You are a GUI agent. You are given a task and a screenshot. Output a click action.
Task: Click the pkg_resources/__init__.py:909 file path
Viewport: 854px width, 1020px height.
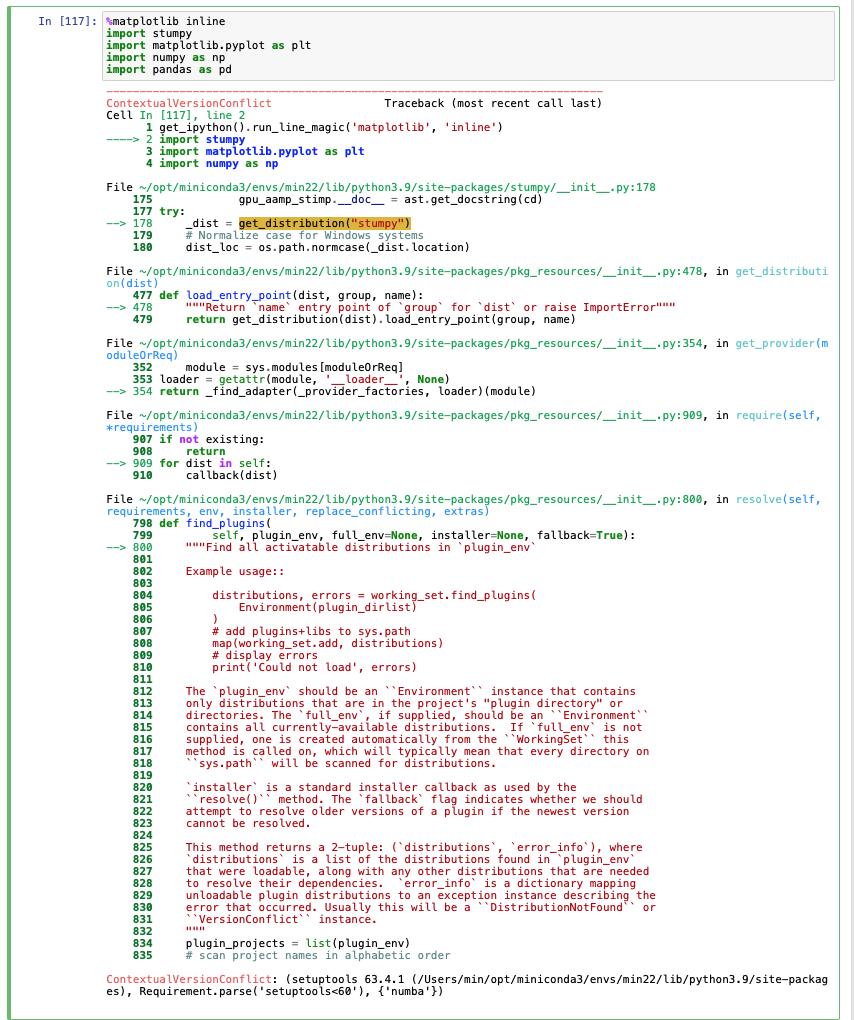point(421,416)
